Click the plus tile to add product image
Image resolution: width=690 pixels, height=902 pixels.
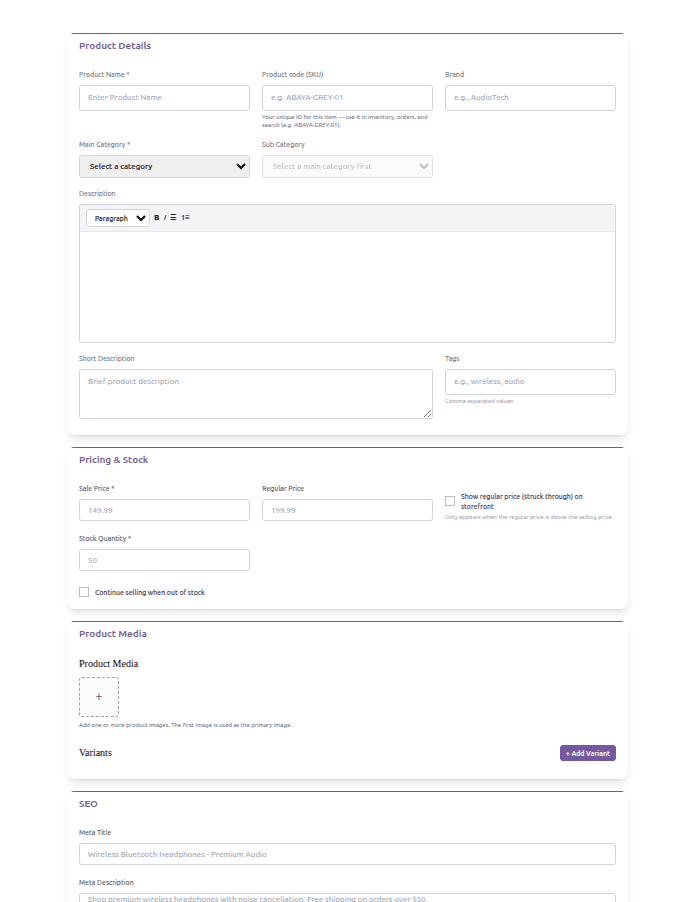(x=99, y=697)
